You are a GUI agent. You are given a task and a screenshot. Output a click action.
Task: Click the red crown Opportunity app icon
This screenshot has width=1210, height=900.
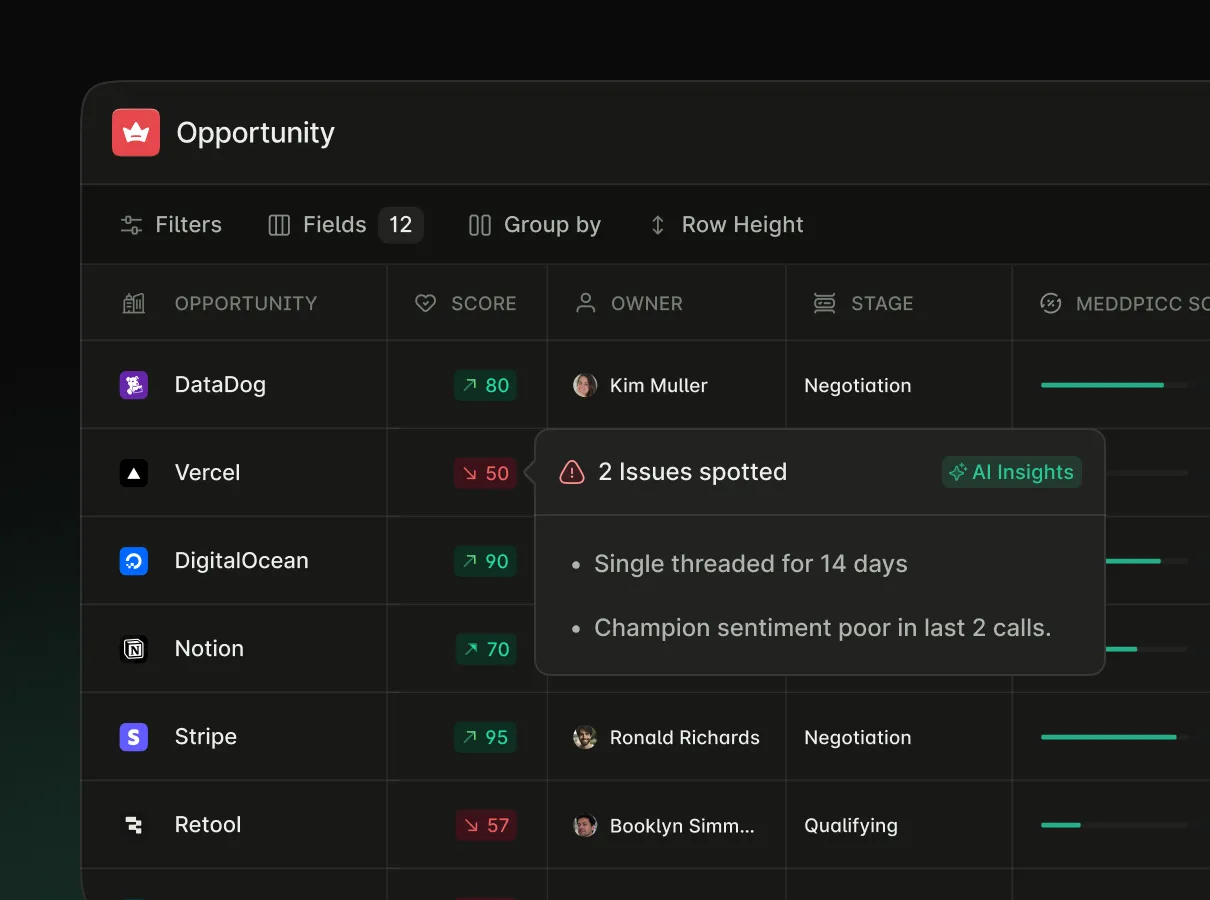click(136, 132)
